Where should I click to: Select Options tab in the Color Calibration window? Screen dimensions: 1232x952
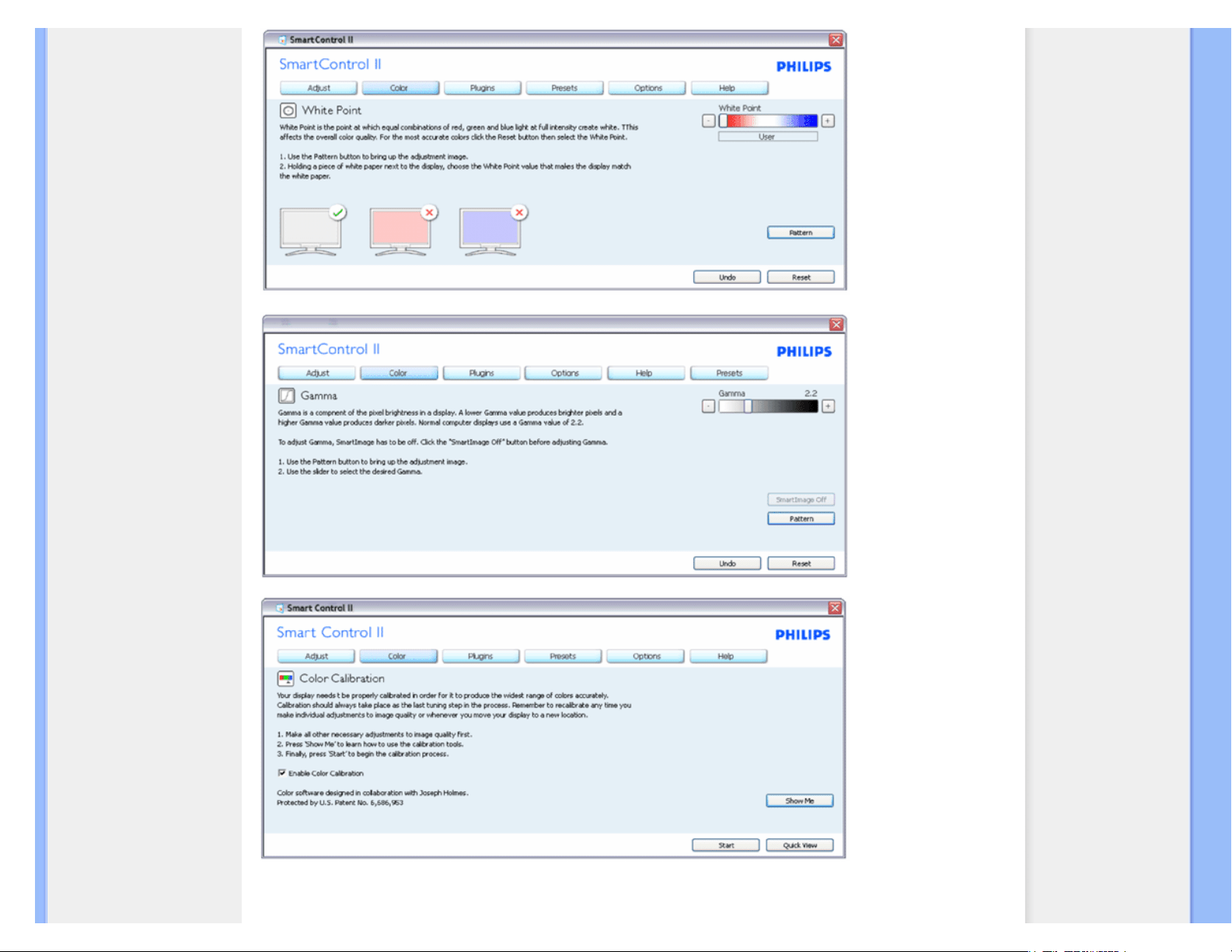(645, 656)
